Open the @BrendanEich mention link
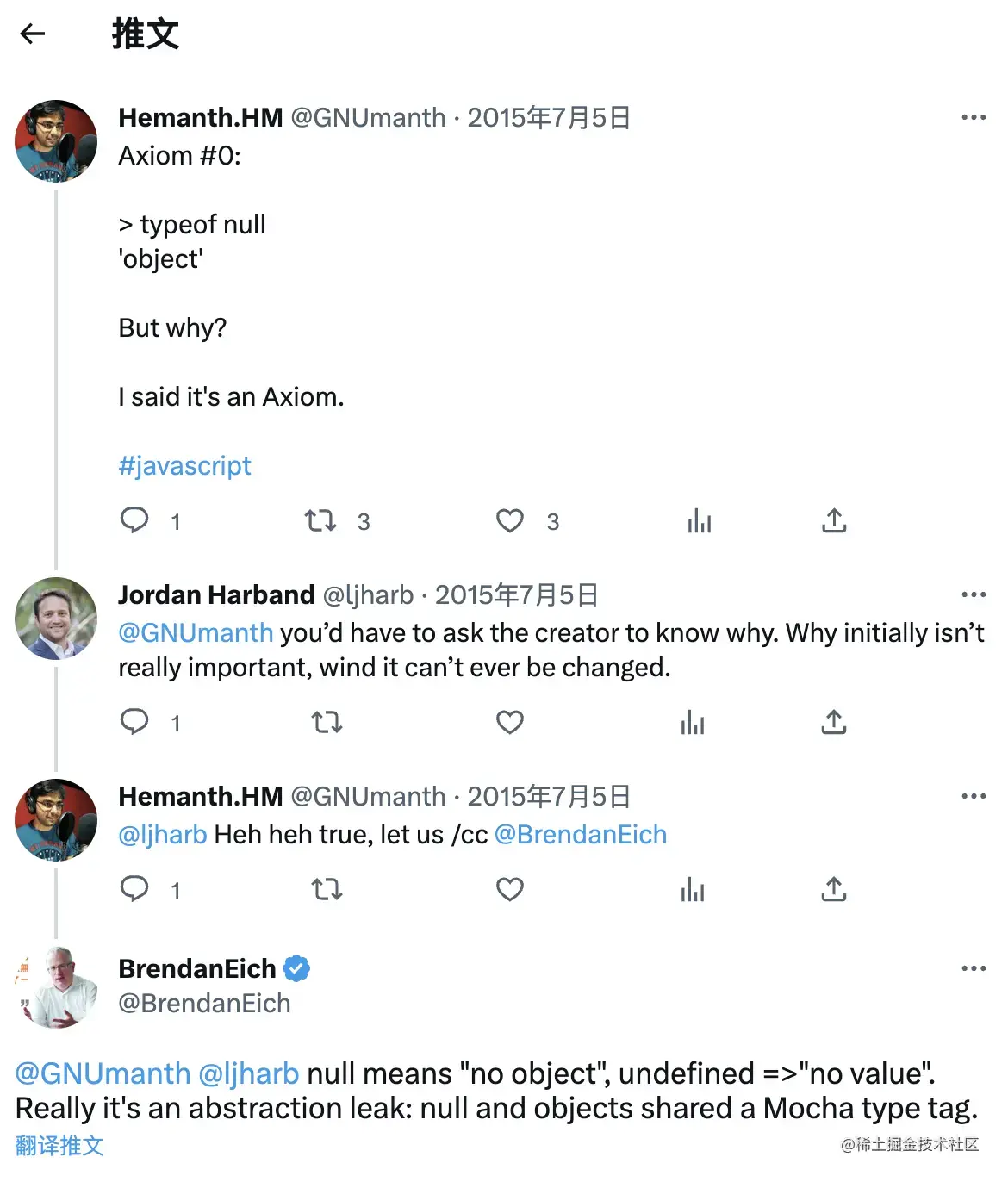The image size is (1008, 1182). coord(581,835)
